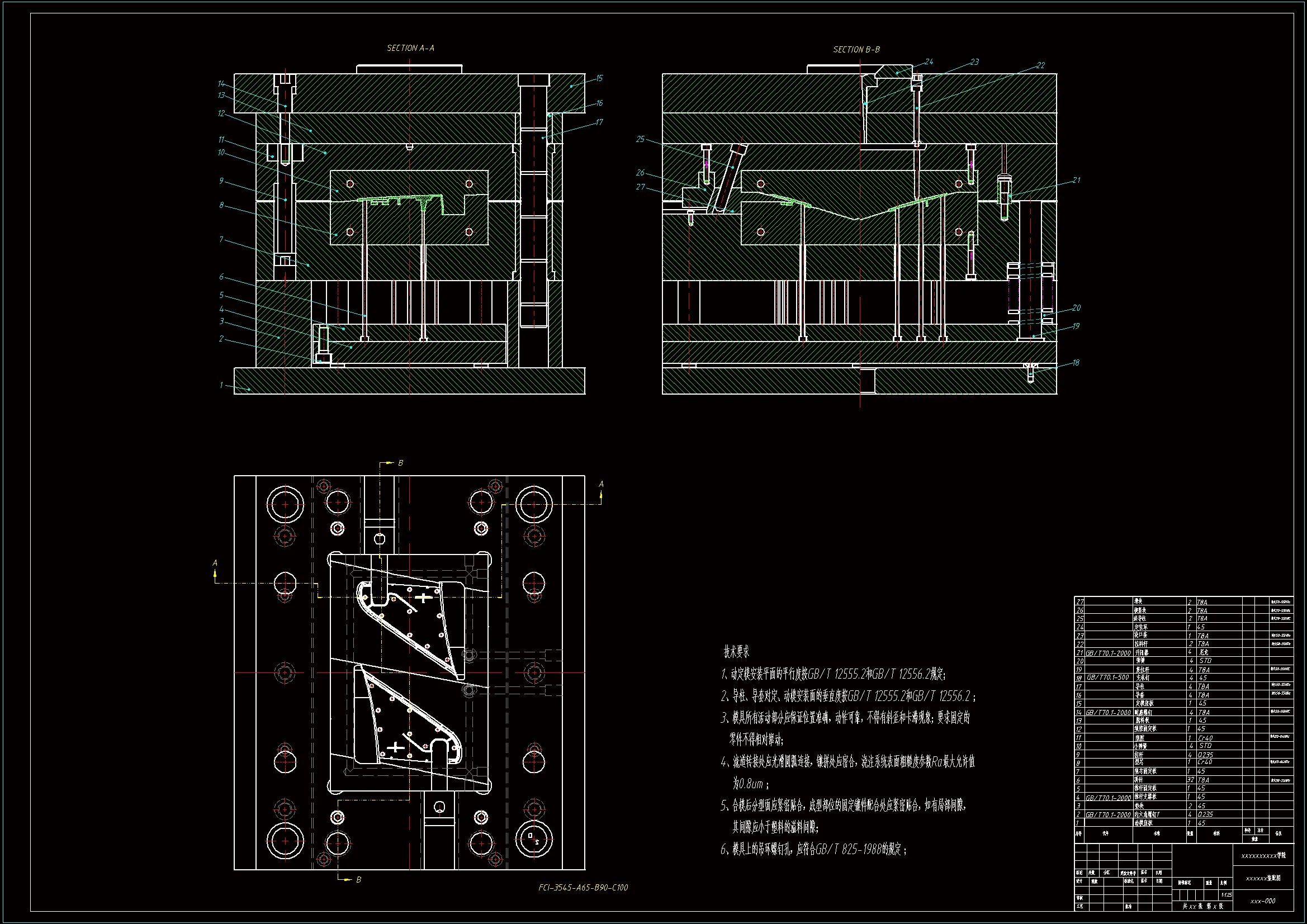Image resolution: width=1307 pixels, height=924 pixels.
Task: Select the Cr40 material cell in row 11
Action: coord(1205,738)
